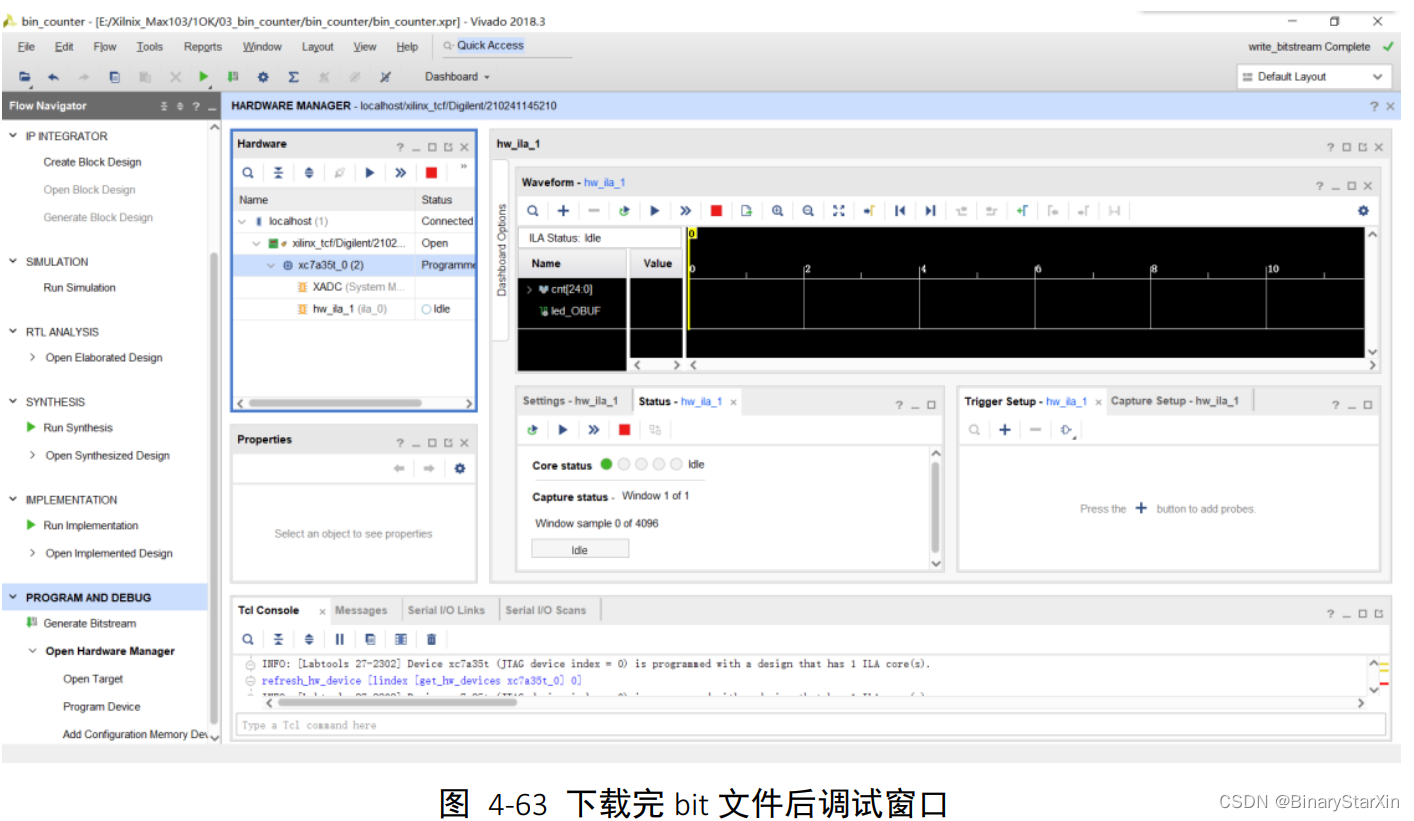Toggle auto re-trigger in Status panel toolbar
Viewport: 1414px width, 821px height.
click(533, 430)
